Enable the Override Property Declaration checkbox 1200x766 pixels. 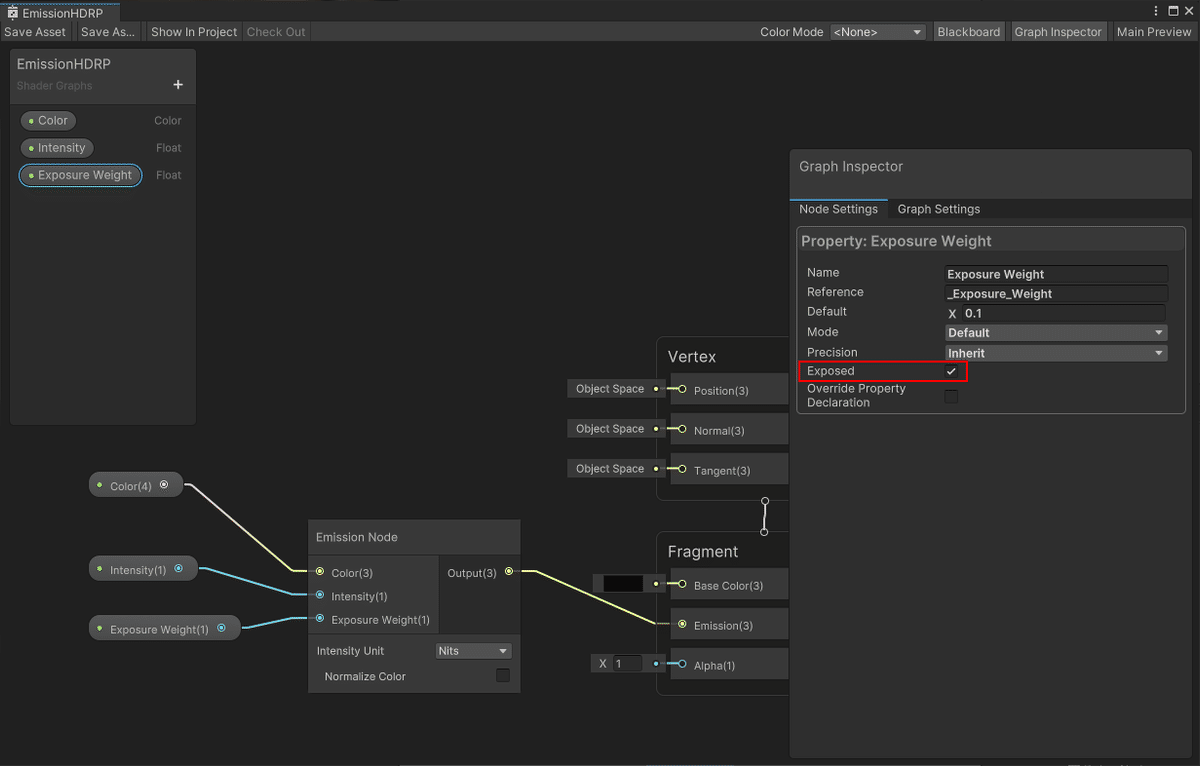tap(951, 396)
